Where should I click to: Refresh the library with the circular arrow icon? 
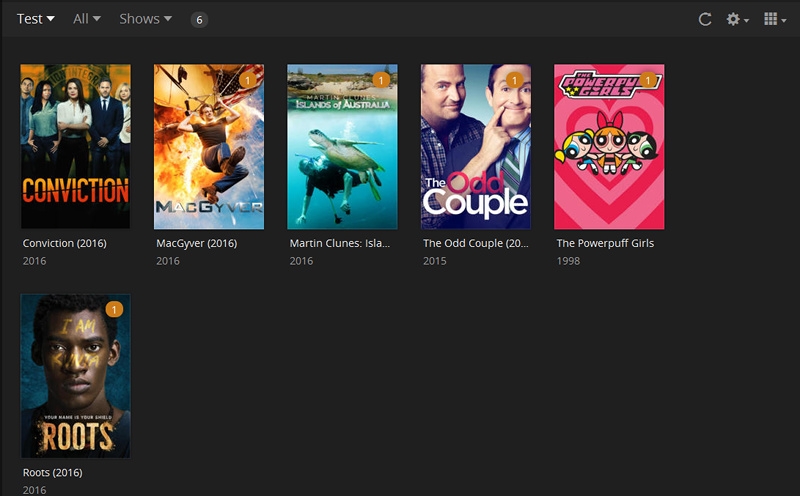(x=705, y=19)
